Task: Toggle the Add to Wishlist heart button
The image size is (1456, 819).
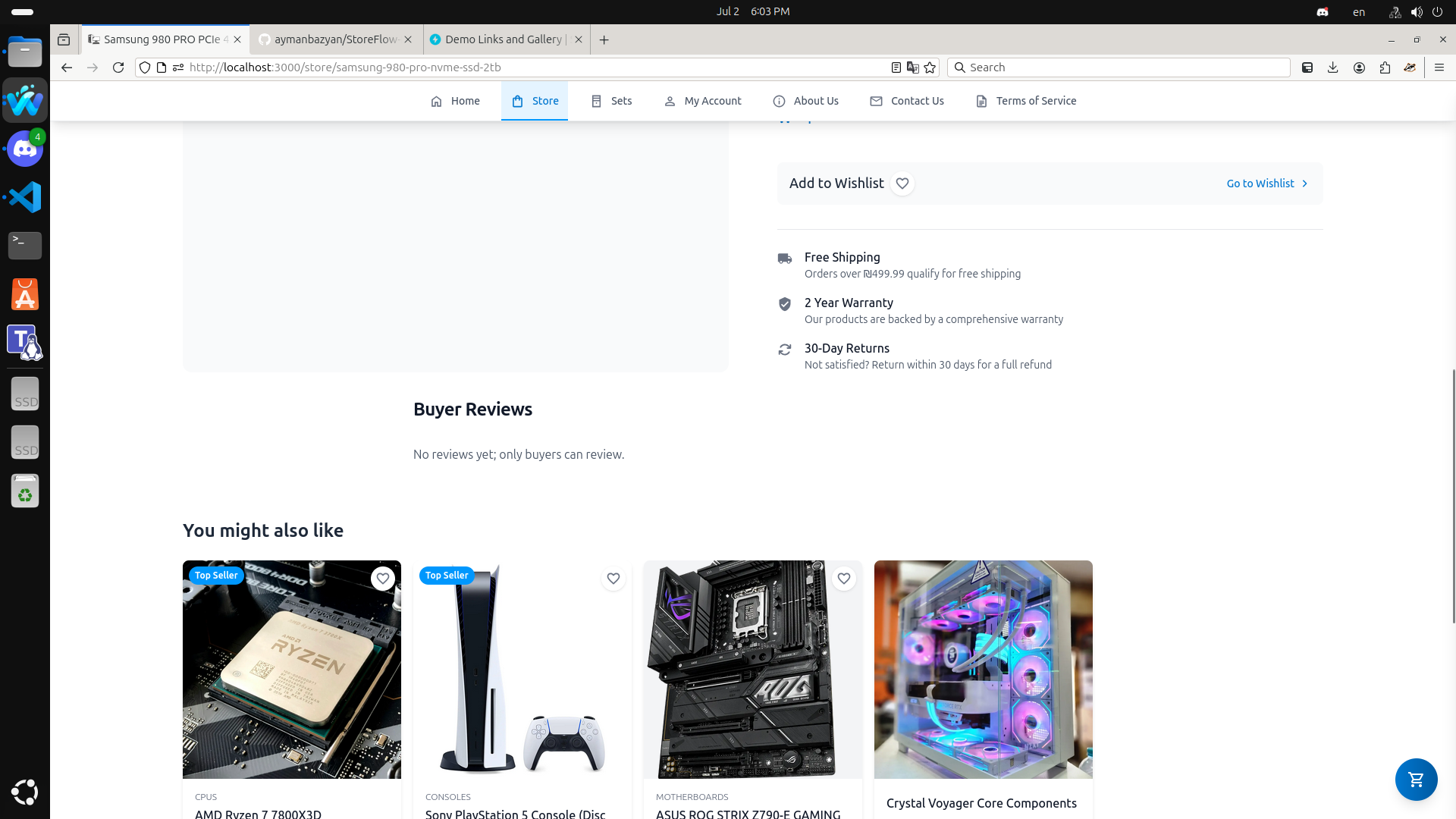Action: click(x=902, y=184)
